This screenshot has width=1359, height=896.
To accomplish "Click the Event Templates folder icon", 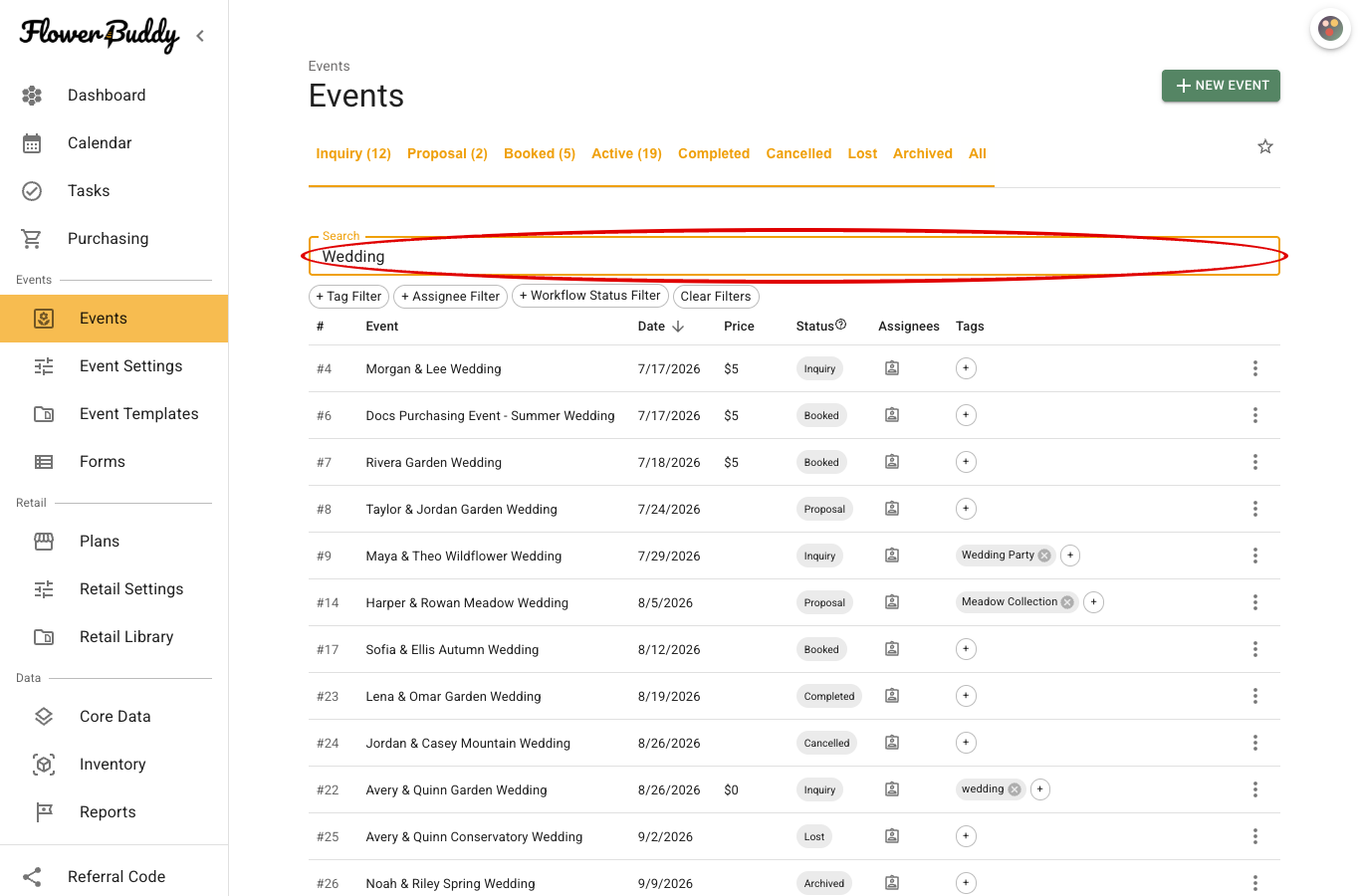I will (x=44, y=414).
